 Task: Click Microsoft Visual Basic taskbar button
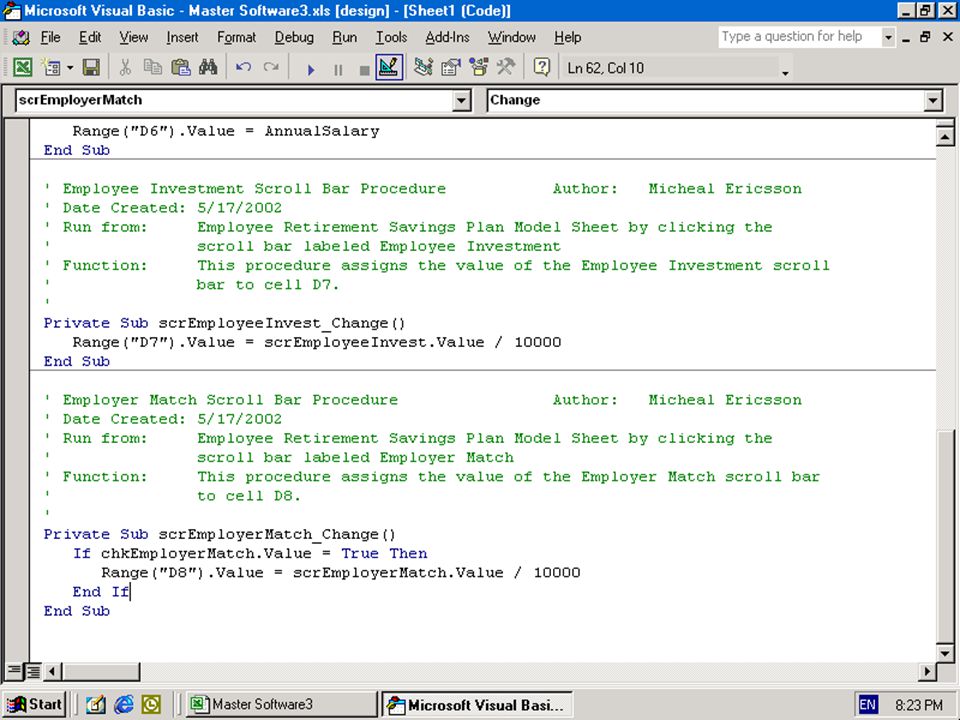pyautogui.click(x=477, y=705)
